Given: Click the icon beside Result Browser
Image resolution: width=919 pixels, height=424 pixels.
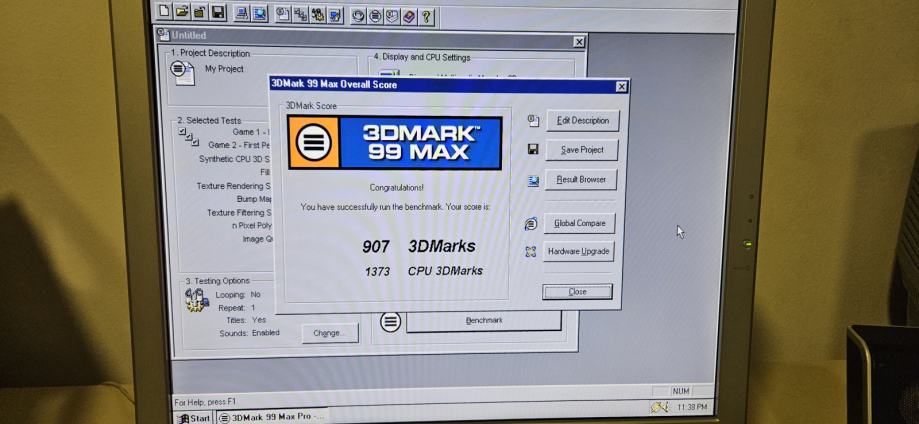Looking at the screenshot, I should coord(533,181).
